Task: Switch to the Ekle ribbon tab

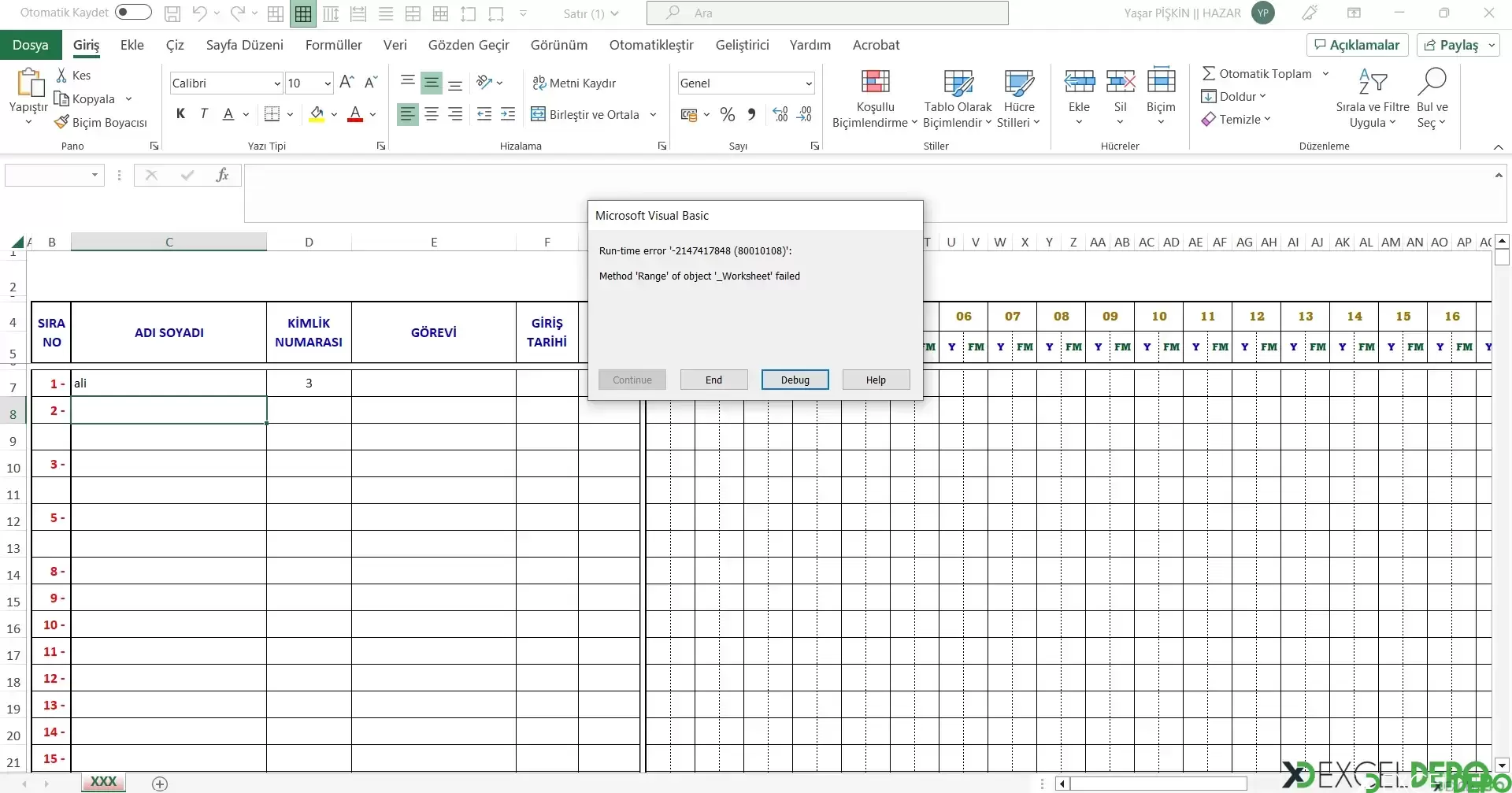Action: pos(132,45)
